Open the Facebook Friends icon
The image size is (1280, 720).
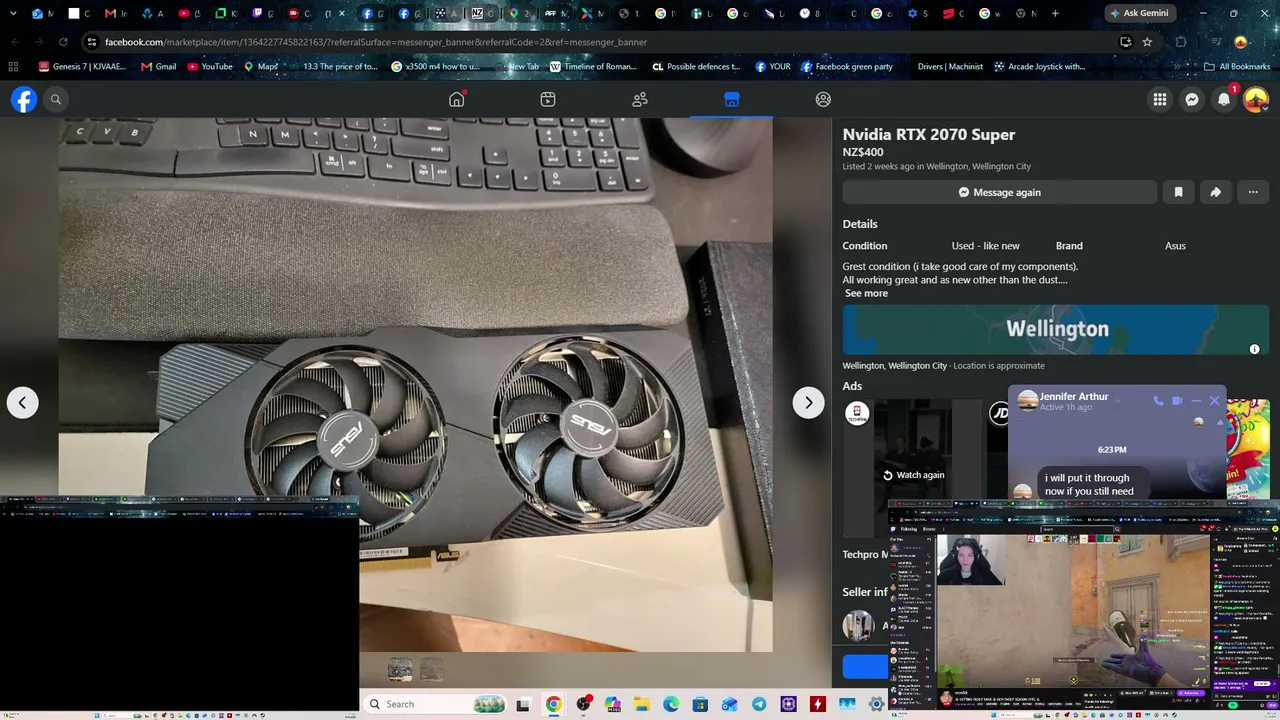coord(640,99)
